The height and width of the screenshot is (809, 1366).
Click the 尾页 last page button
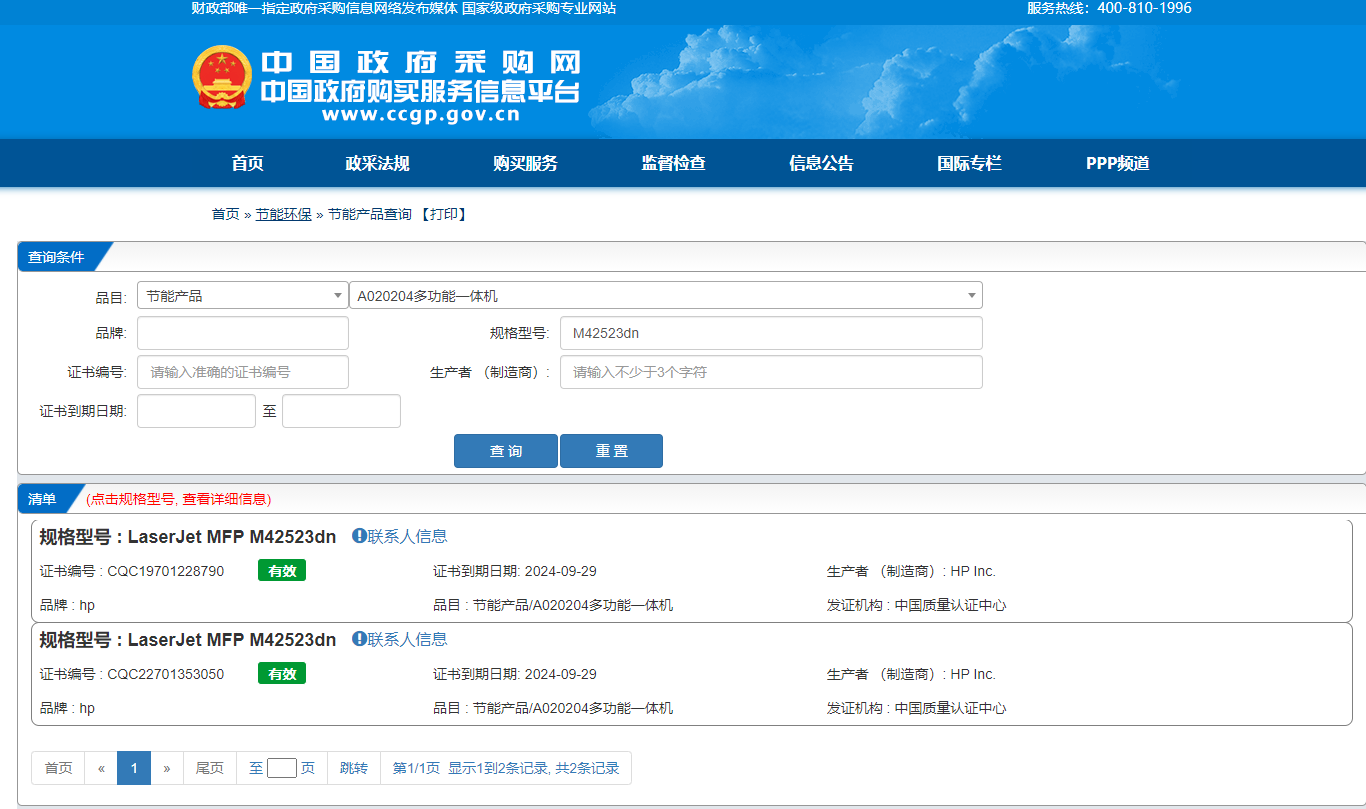(210, 768)
